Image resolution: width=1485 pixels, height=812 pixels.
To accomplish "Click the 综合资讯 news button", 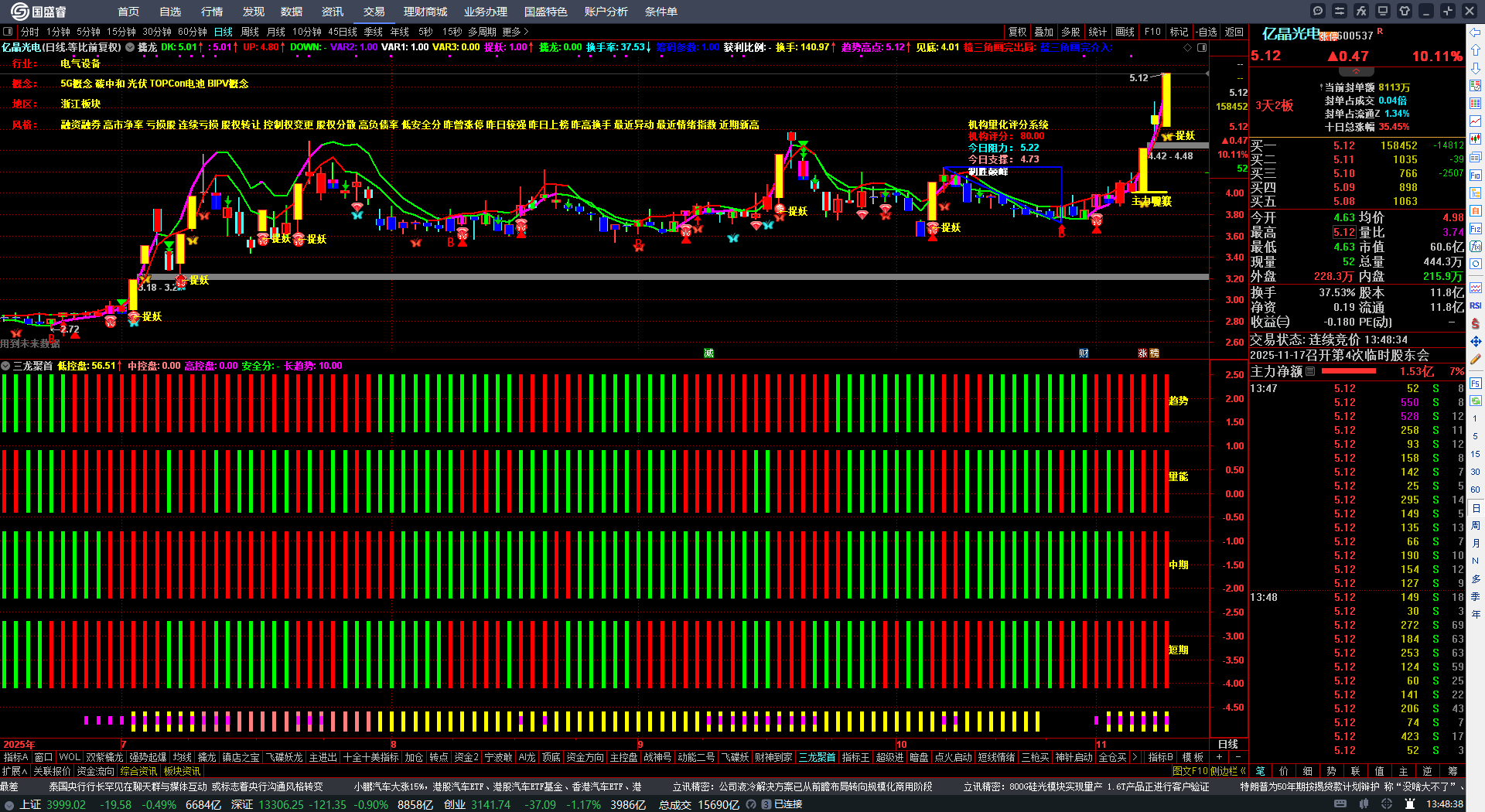I will [139, 771].
